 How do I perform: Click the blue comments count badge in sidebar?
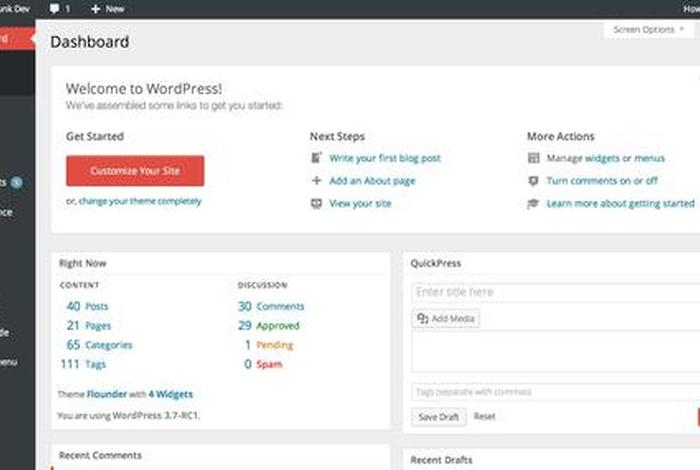17,183
